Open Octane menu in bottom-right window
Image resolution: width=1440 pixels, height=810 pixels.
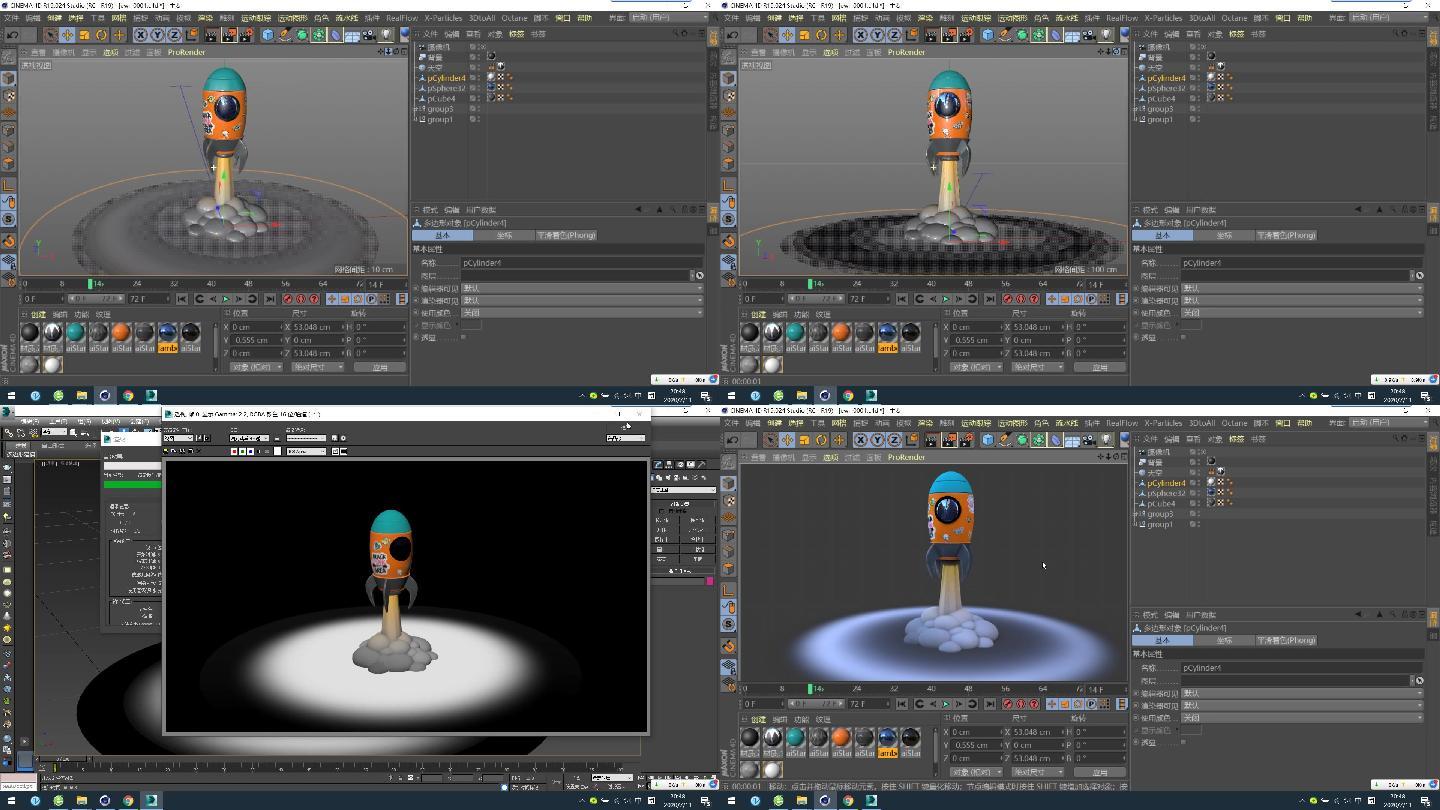tap(1234, 423)
